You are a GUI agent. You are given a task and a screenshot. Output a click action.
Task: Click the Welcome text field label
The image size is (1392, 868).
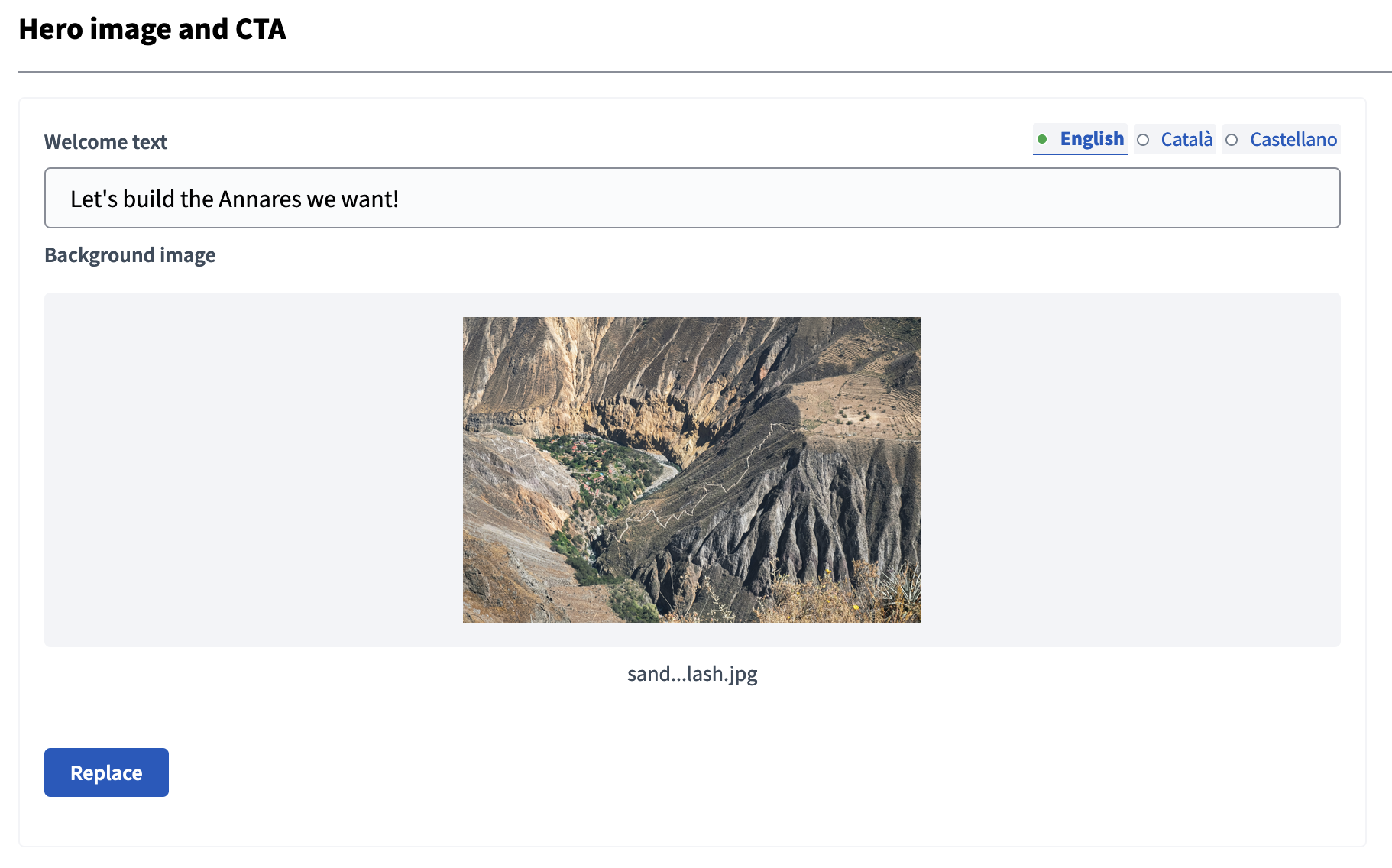point(105,142)
